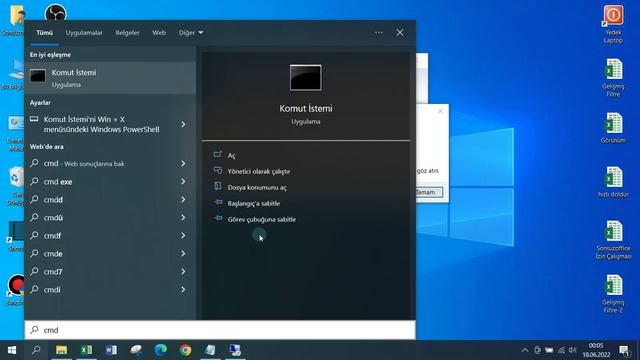The height and width of the screenshot is (360, 640).
Task: Click the Aç open icon
Action: (218, 154)
